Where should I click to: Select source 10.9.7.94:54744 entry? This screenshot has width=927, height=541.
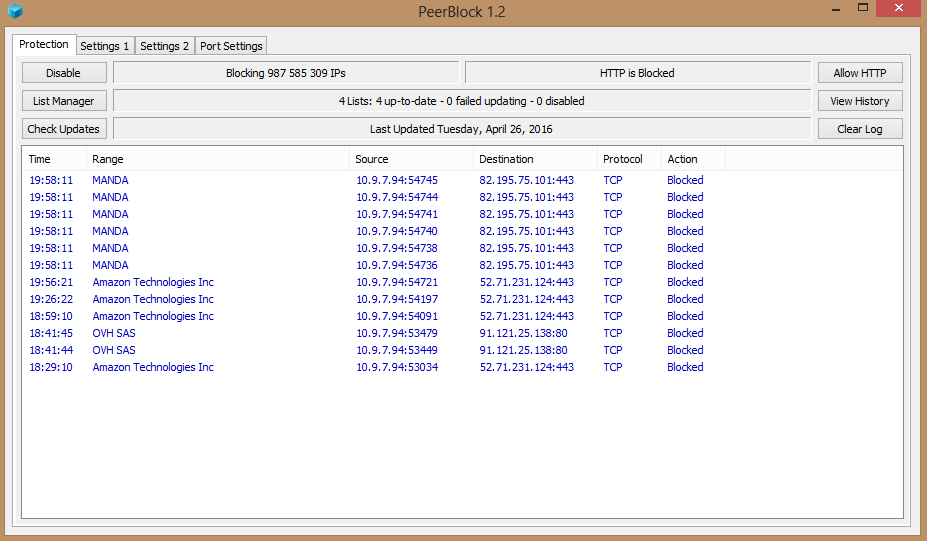point(397,197)
